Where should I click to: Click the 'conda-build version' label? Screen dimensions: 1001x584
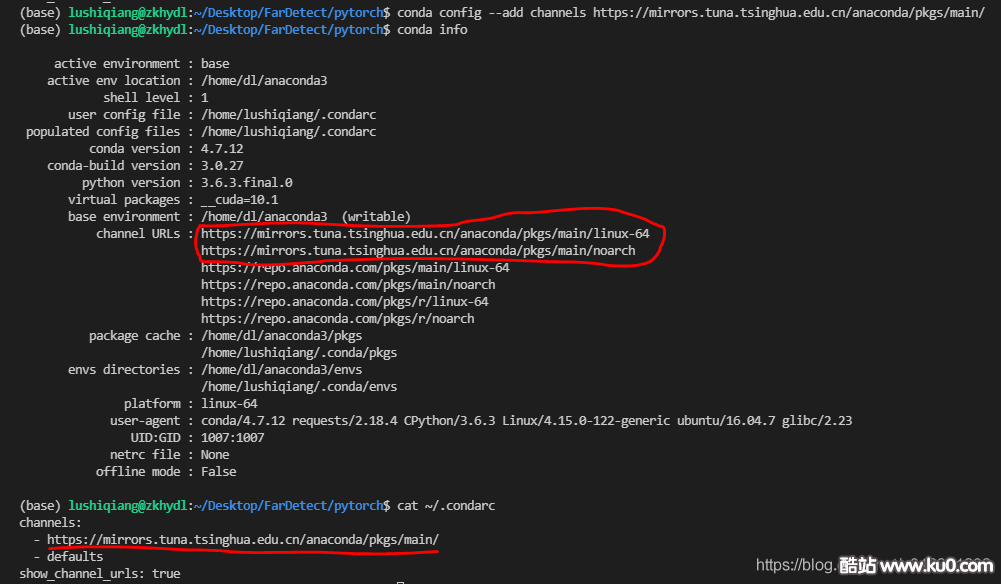click(x=114, y=166)
